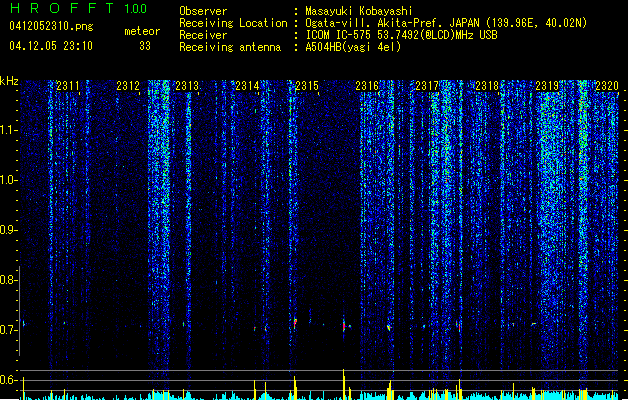Viewport: 629px width, 400px height.
Task: Click the timestamp 04.12.05 23:10
Action: tap(51, 46)
